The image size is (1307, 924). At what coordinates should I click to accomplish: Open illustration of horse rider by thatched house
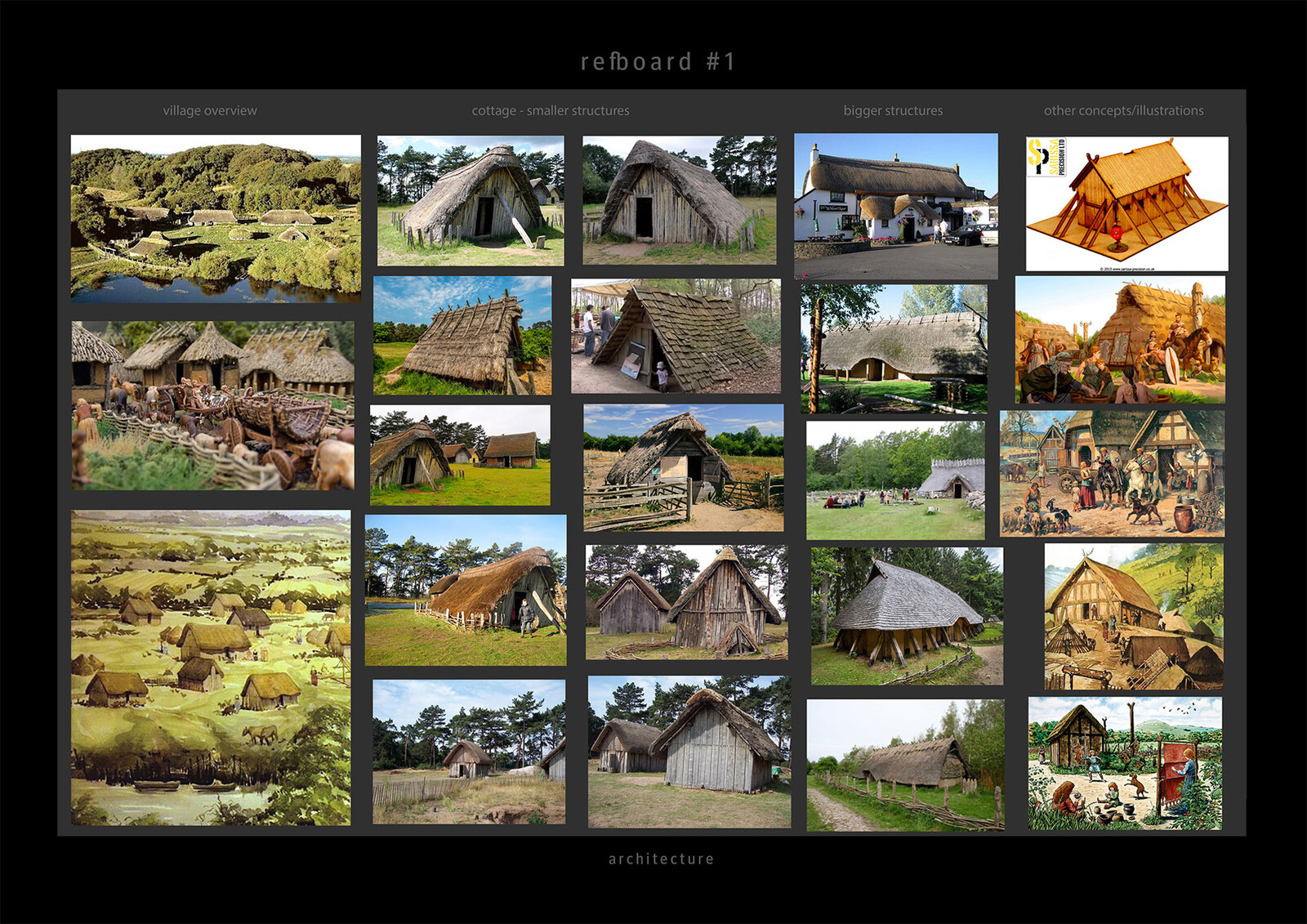point(1120,340)
